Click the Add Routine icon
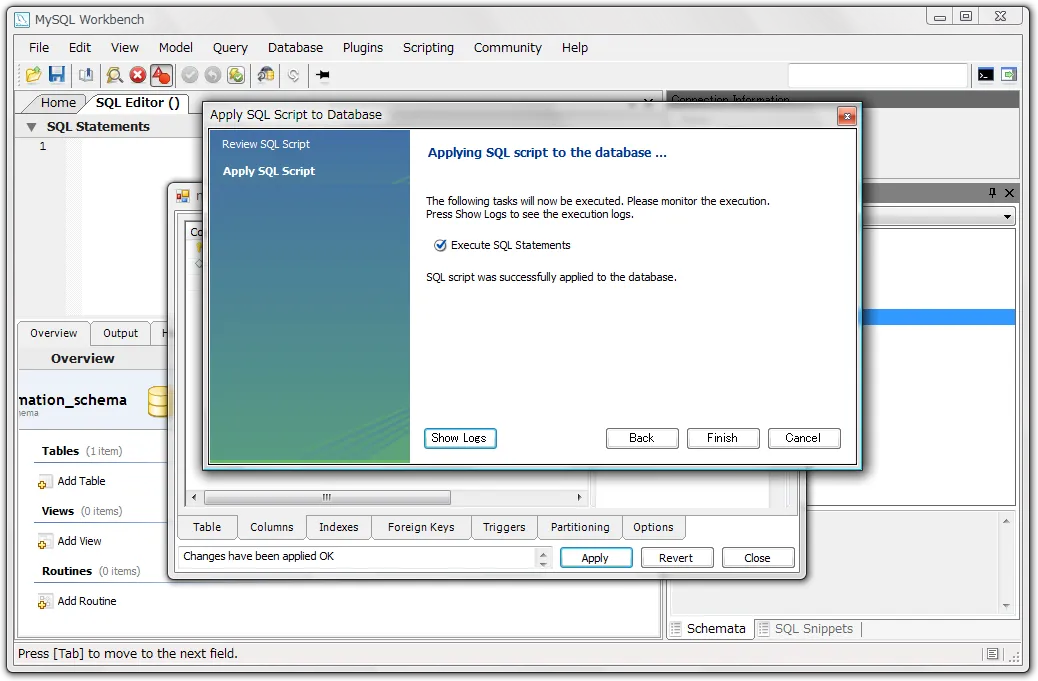The width and height of the screenshot is (1038, 681). click(45, 602)
